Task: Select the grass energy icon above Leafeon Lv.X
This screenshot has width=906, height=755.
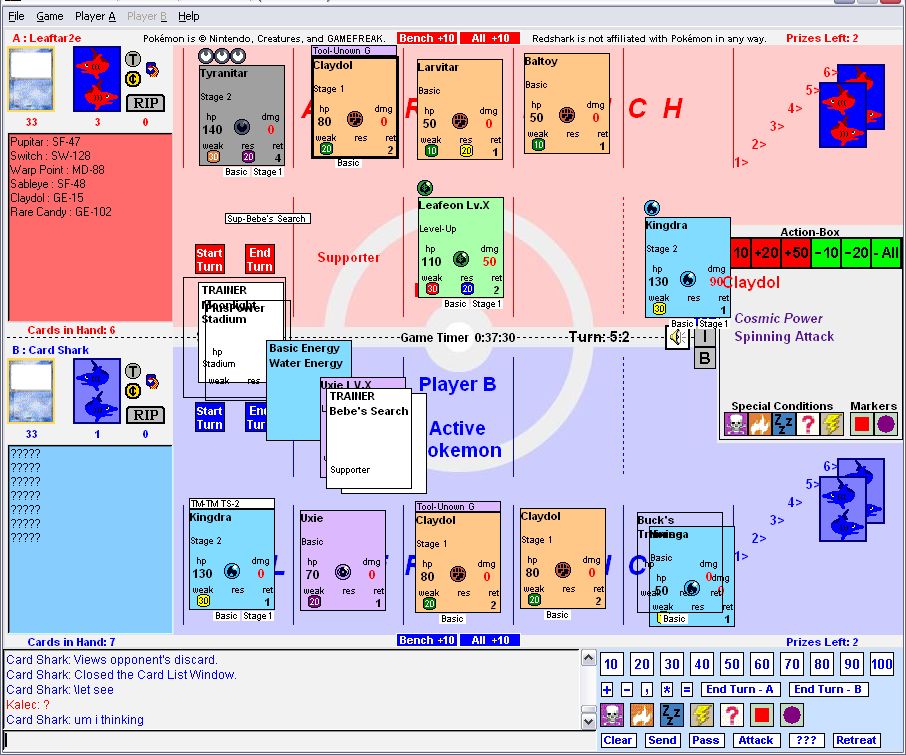Action: point(425,188)
